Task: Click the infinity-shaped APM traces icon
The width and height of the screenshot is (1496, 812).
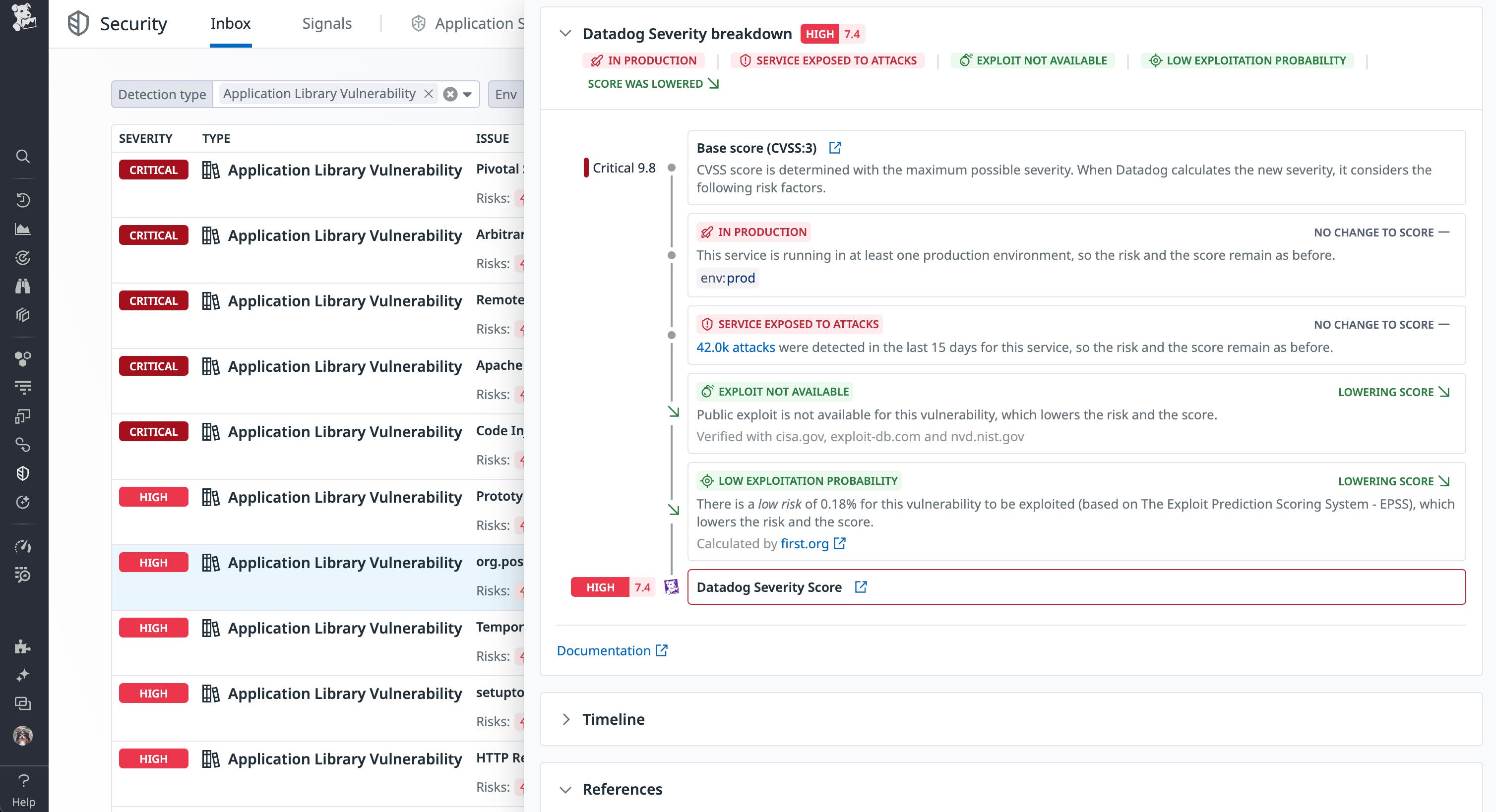Action: 23,445
